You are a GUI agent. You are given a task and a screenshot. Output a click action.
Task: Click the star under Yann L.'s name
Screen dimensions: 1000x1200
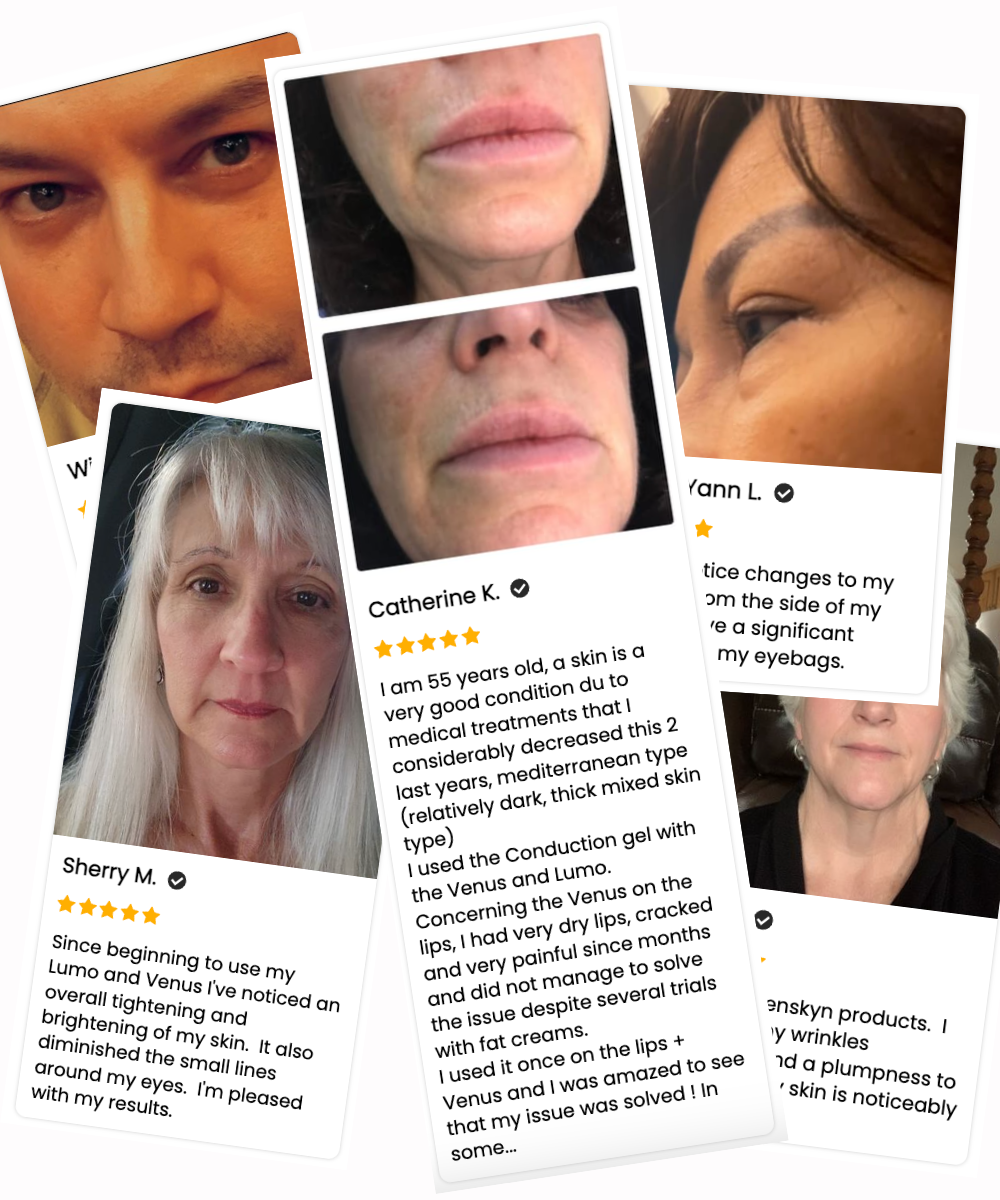tap(703, 528)
